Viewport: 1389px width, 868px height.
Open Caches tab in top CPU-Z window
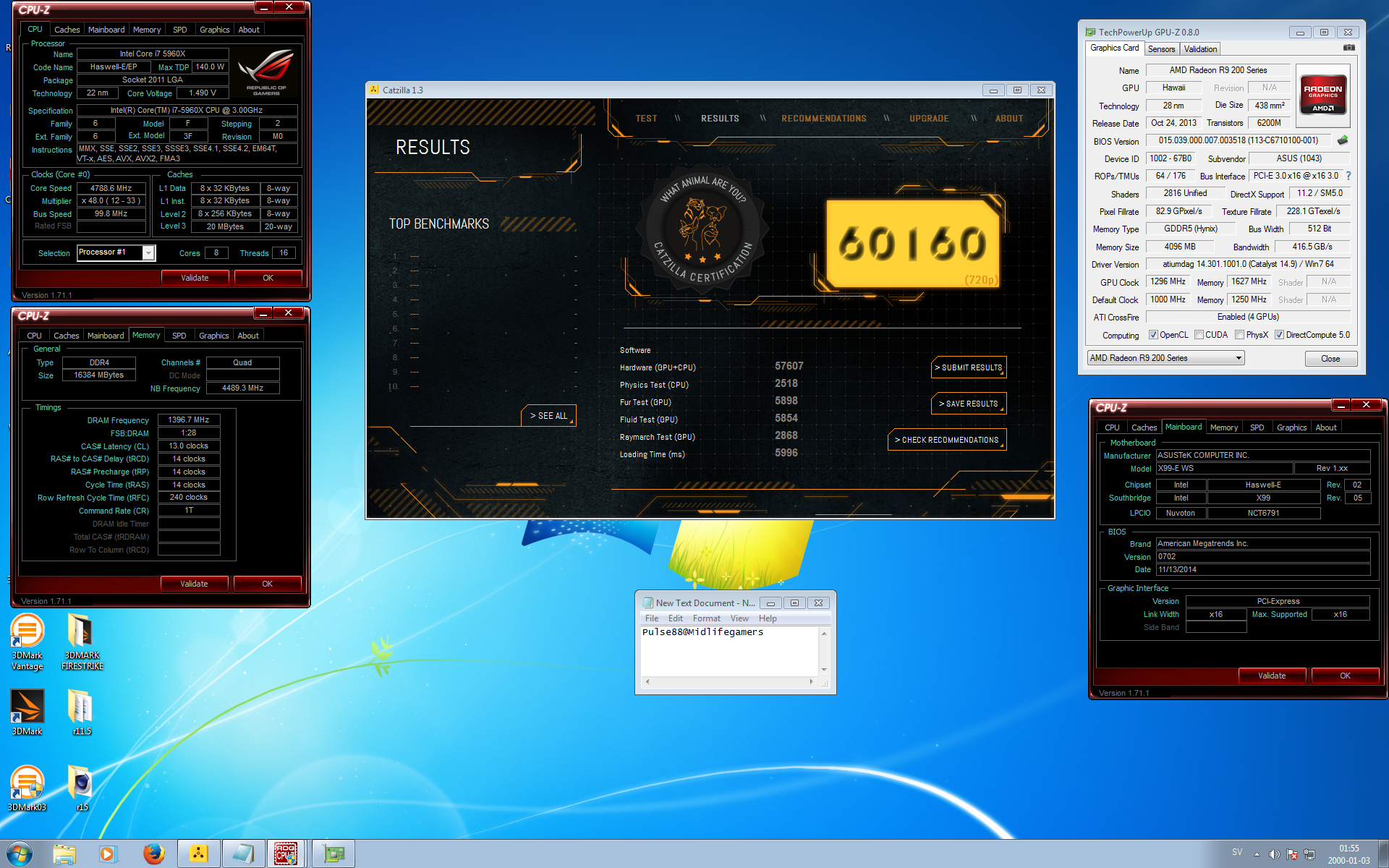[67, 30]
